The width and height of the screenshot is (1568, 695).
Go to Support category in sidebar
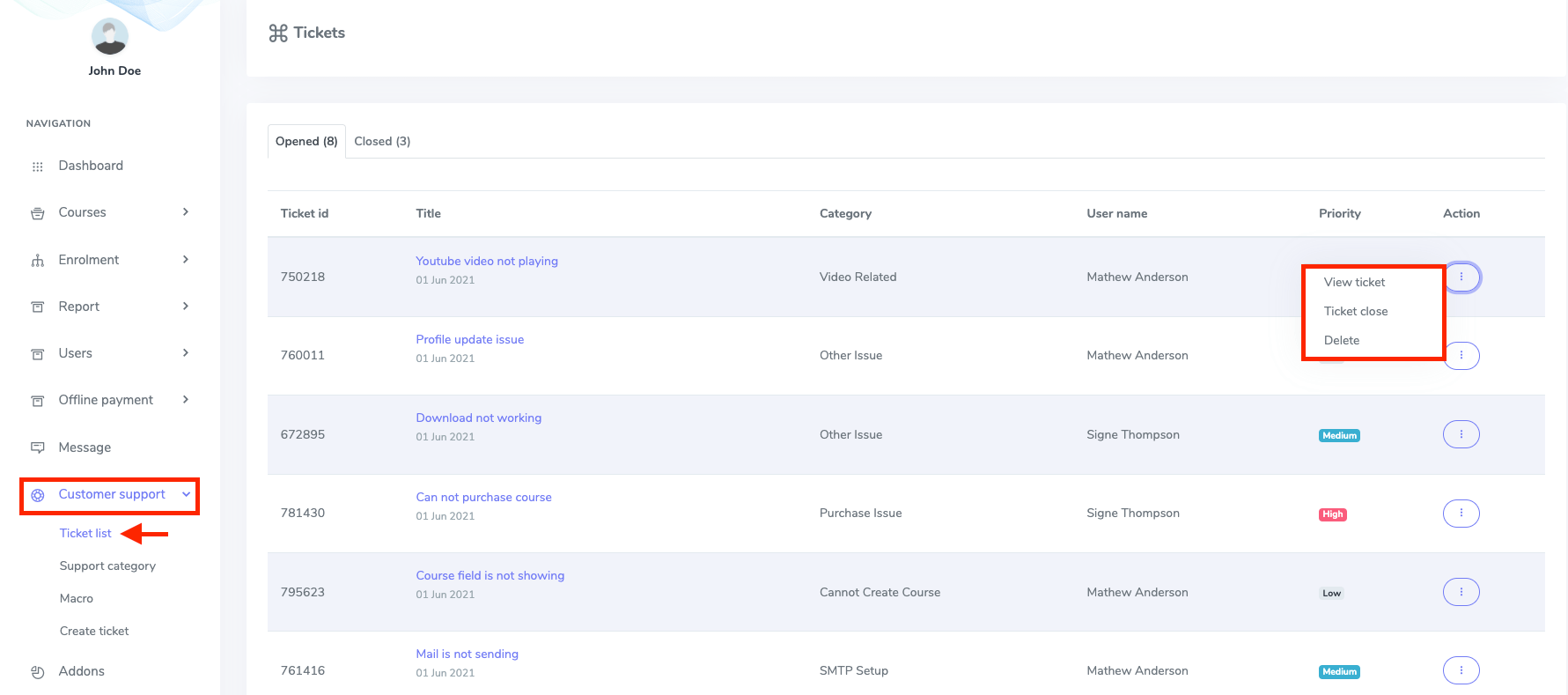(107, 566)
